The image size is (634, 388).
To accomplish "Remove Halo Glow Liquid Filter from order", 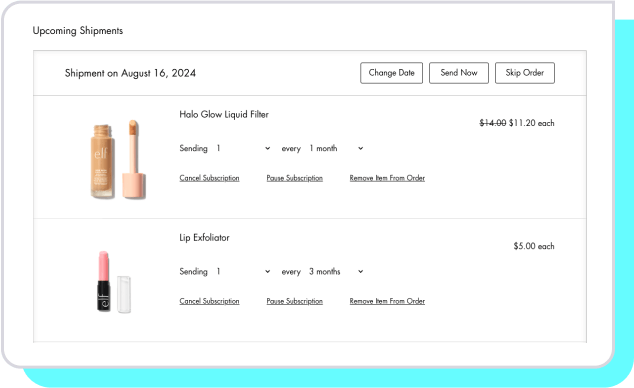I will (387, 178).
